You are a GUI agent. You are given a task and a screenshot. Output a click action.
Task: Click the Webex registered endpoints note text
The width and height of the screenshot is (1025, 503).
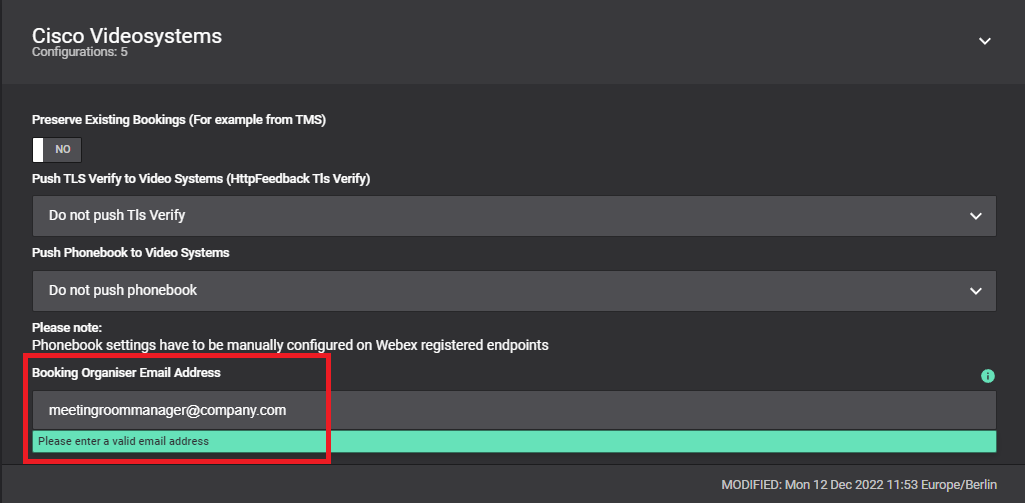(290, 345)
